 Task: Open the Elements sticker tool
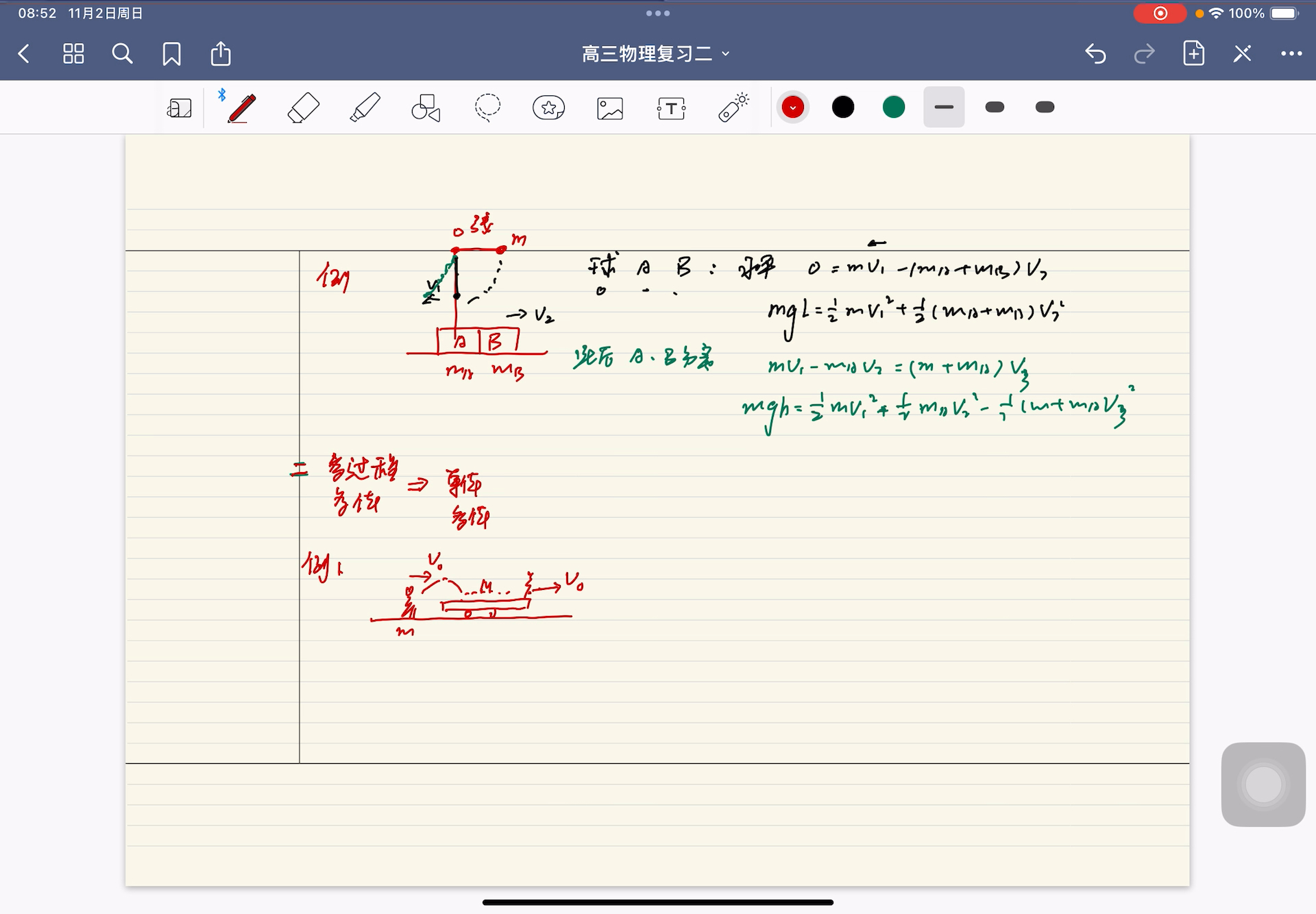[x=548, y=108]
